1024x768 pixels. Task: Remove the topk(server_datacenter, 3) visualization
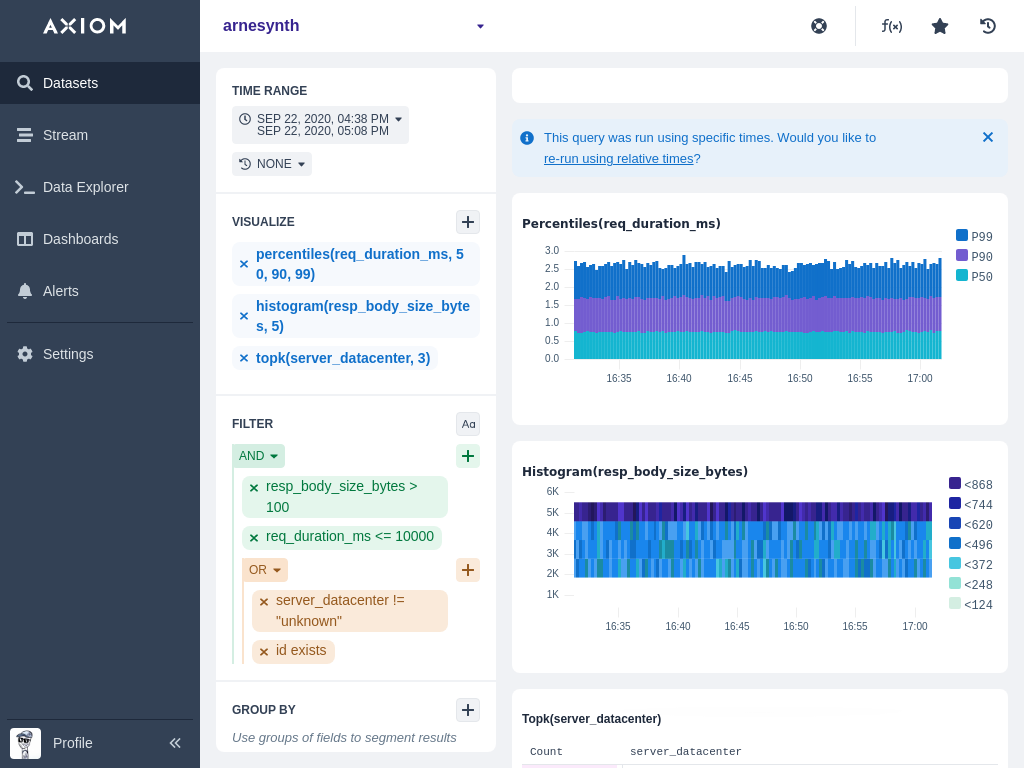(x=244, y=358)
